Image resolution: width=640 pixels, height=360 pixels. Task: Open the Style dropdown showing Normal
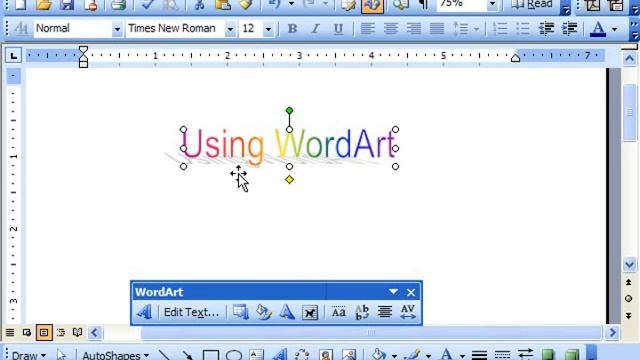tap(117, 29)
